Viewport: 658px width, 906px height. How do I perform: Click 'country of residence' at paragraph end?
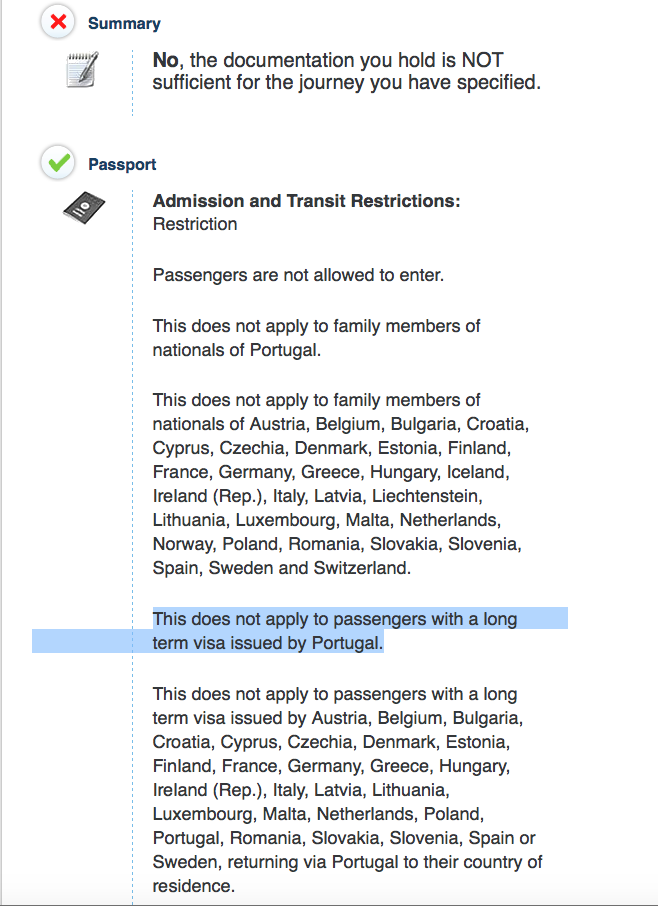pyautogui.click(x=347, y=874)
